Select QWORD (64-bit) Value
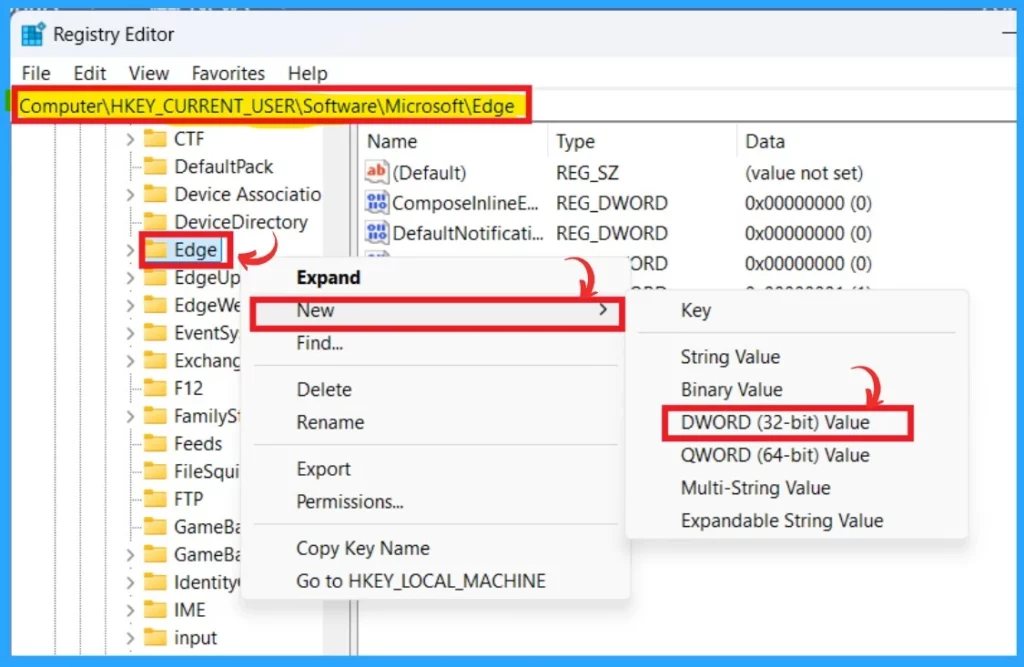This screenshot has width=1024, height=667. (x=796, y=455)
